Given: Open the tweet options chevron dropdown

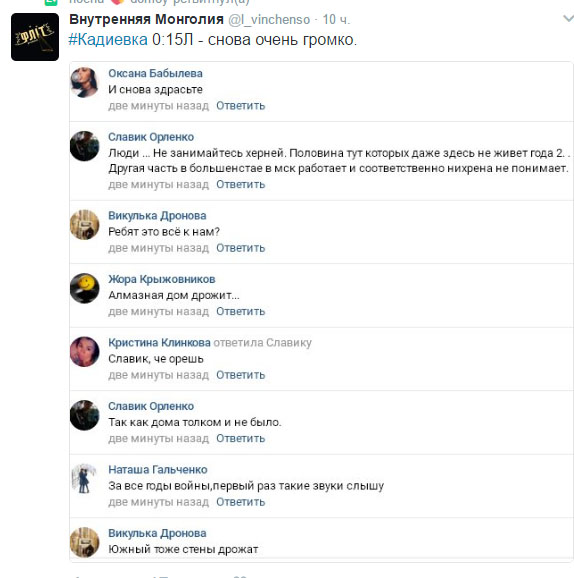Looking at the screenshot, I should 568,18.
